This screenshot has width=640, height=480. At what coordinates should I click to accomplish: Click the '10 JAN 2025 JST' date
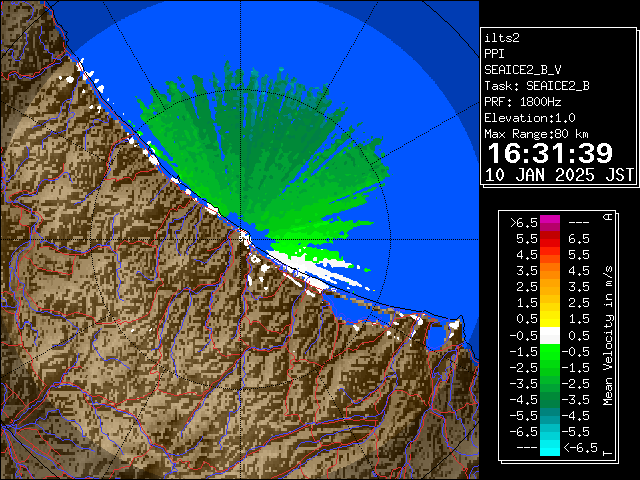point(560,175)
